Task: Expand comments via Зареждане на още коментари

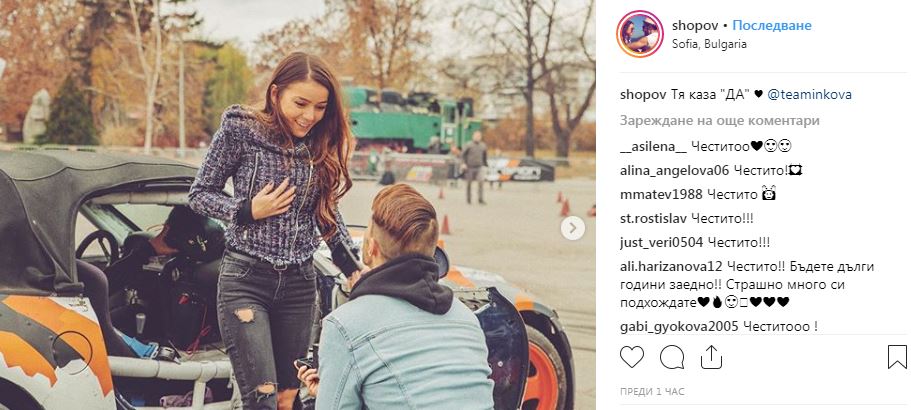Action: pos(720,121)
